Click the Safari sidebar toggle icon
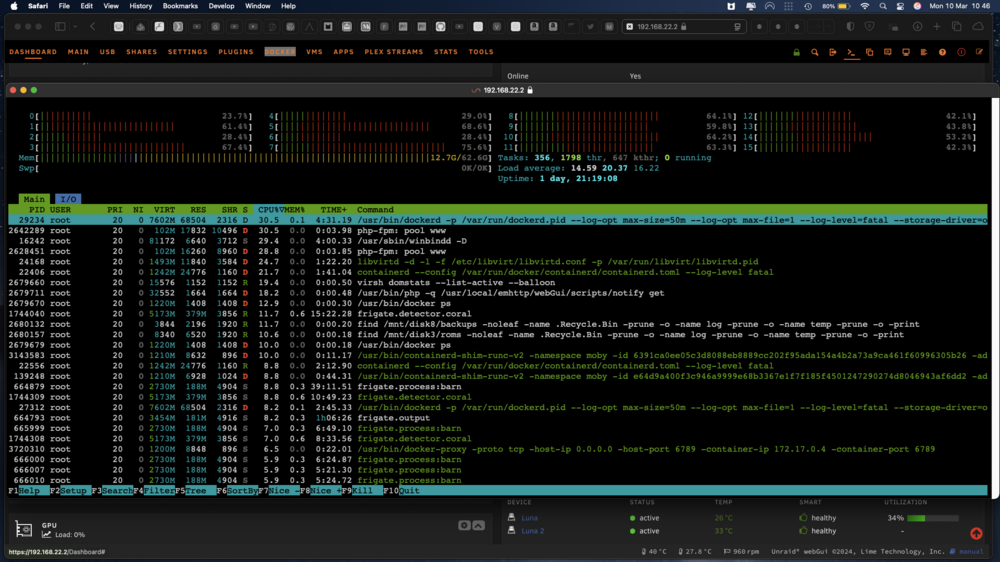The image size is (1000, 562). click(x=60, y=27)
